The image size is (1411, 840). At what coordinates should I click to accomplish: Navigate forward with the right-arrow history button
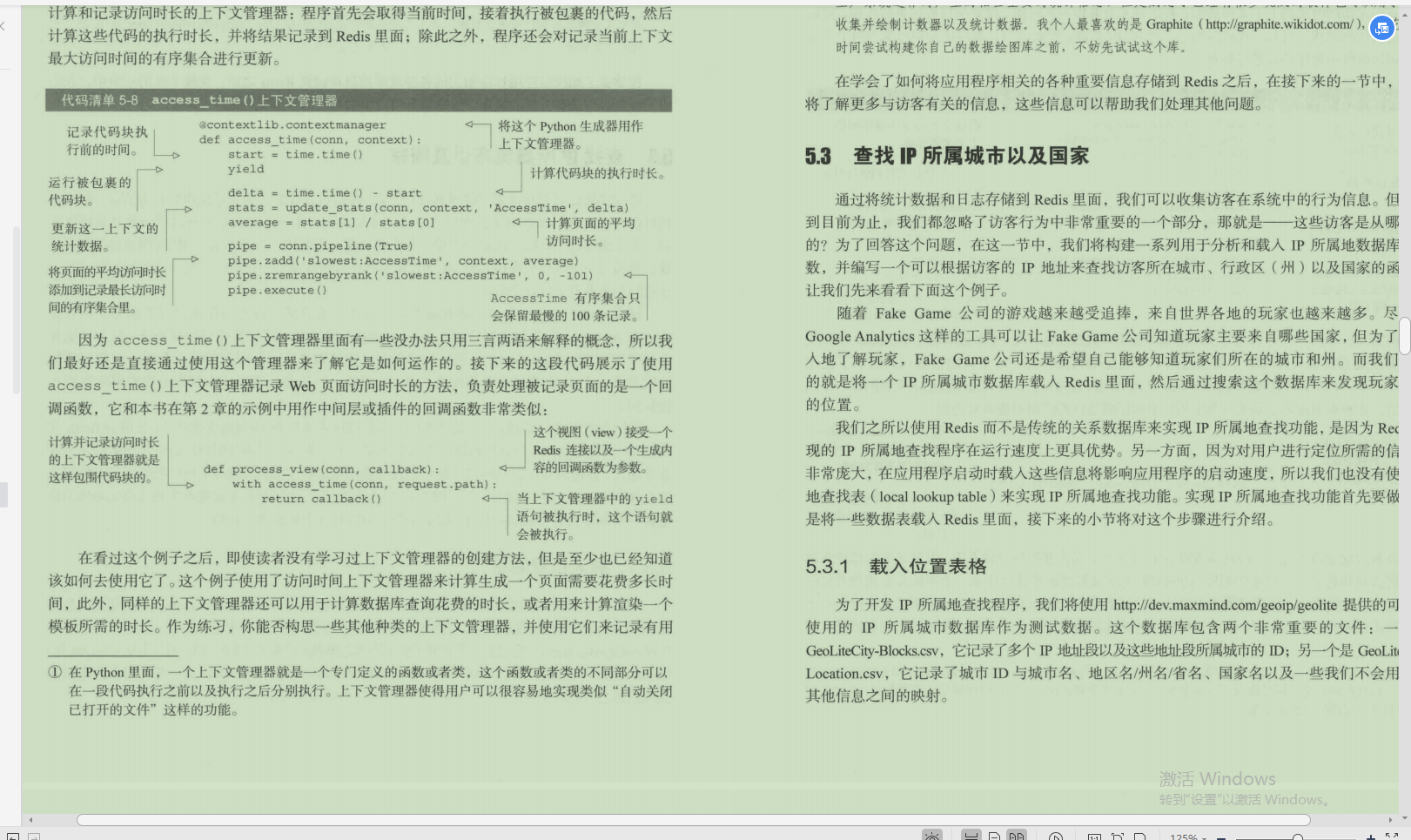pyautogui.click(x=34, y=837)
